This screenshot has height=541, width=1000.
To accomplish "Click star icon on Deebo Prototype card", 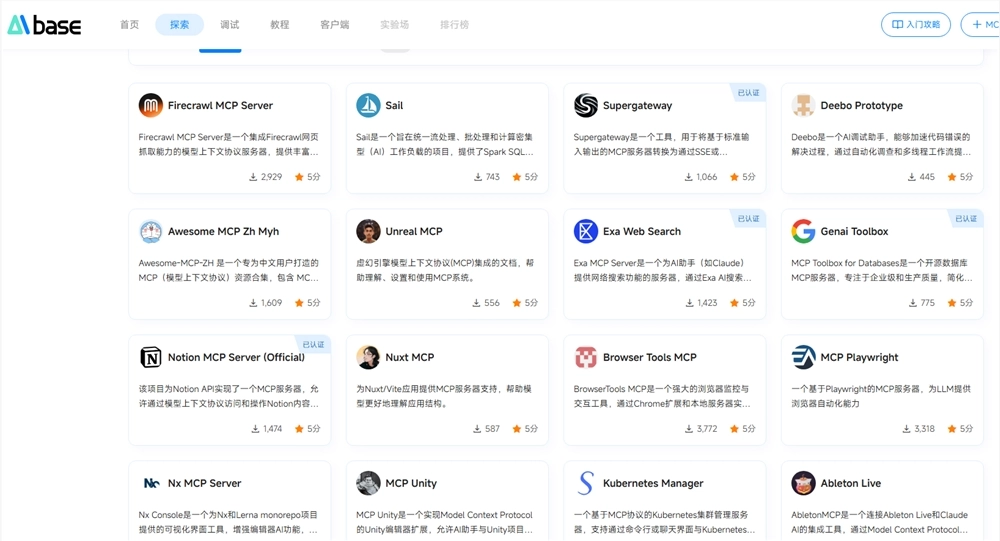I will pyautogui.click(x=952, y=177).
